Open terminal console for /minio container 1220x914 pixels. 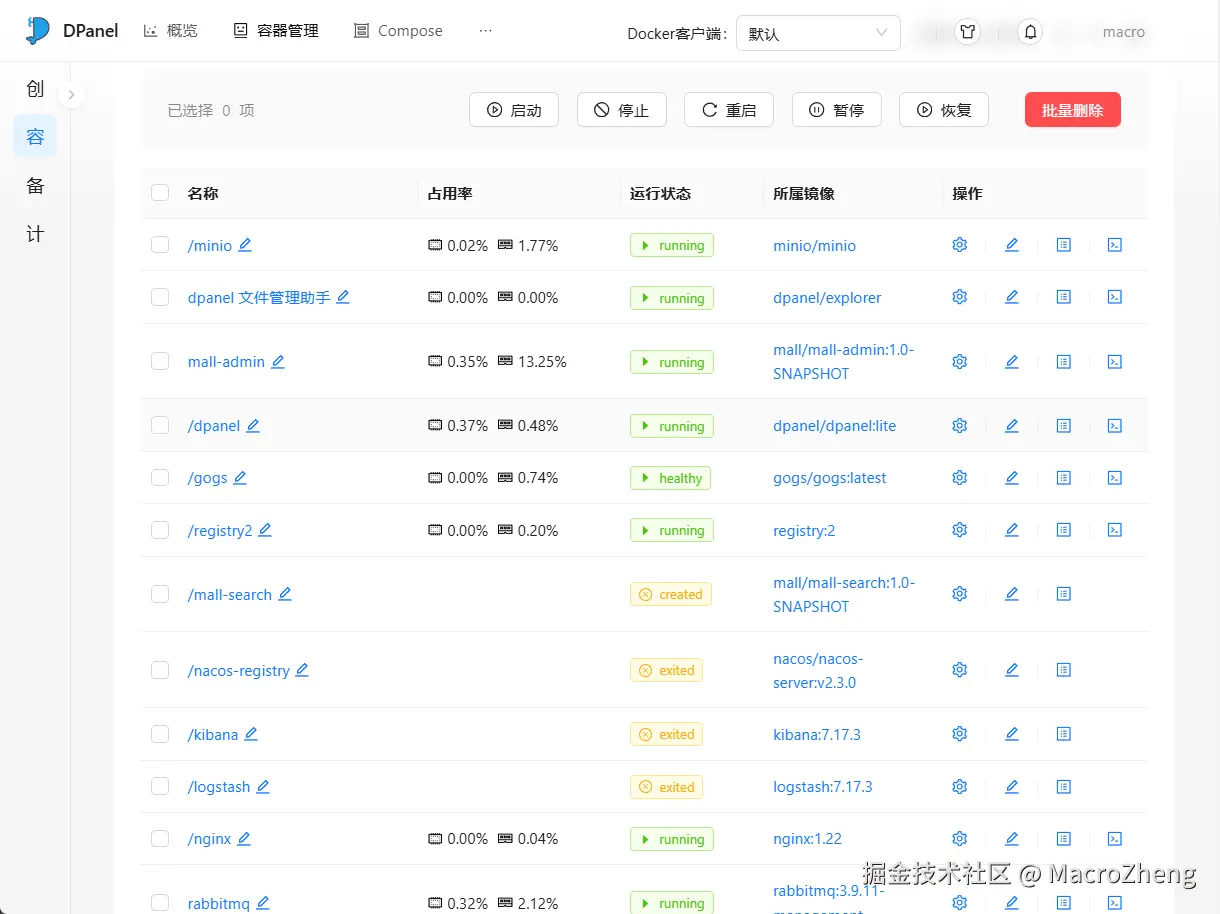1115,245
